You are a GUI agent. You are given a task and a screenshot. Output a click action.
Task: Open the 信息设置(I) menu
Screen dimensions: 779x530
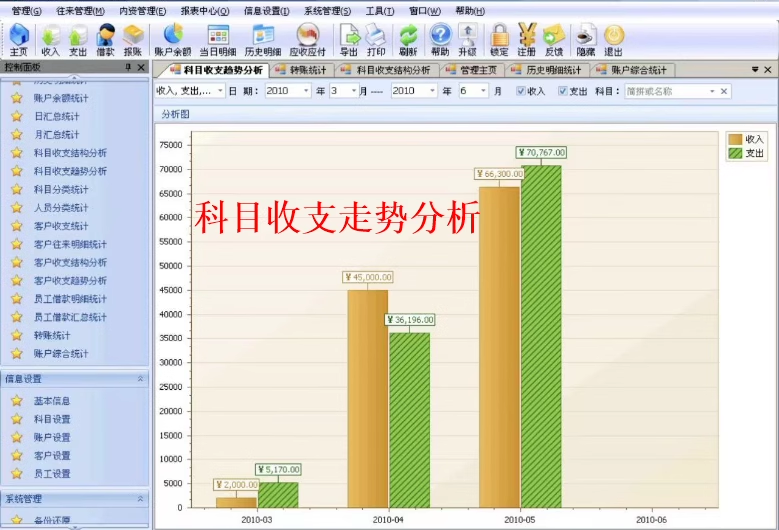coord(266,11)
